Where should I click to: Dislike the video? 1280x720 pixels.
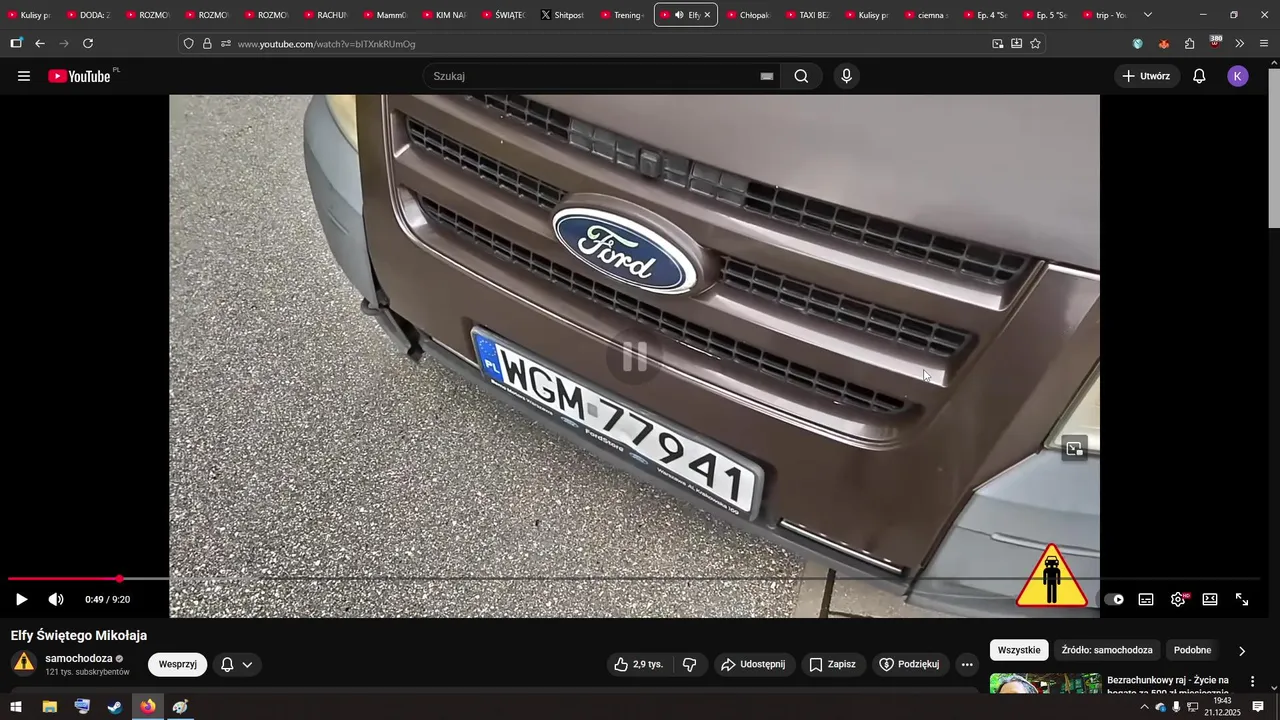click(x=689, y=664)
